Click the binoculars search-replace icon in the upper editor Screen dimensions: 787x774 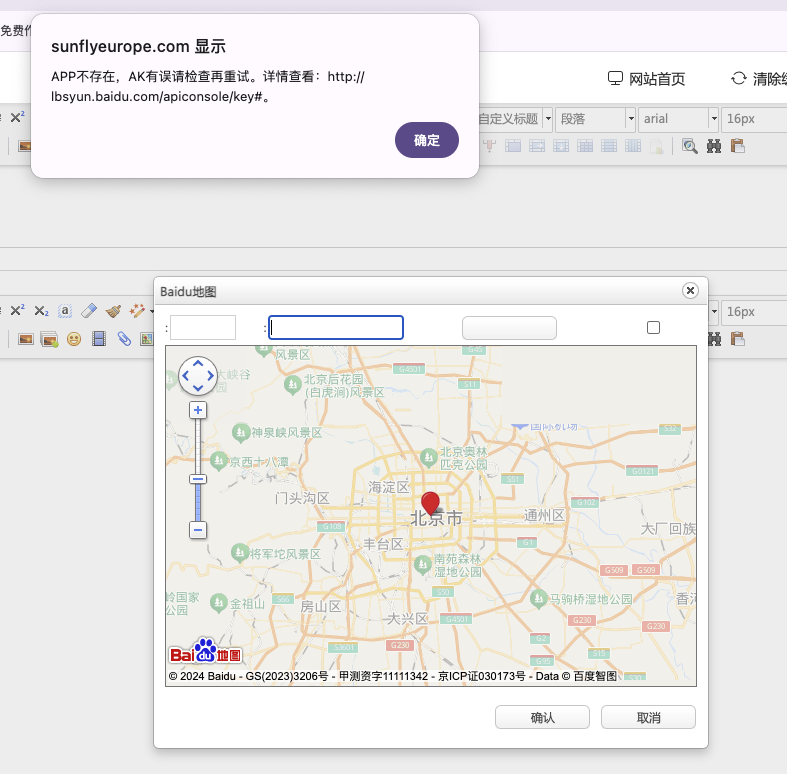[714, 146]
